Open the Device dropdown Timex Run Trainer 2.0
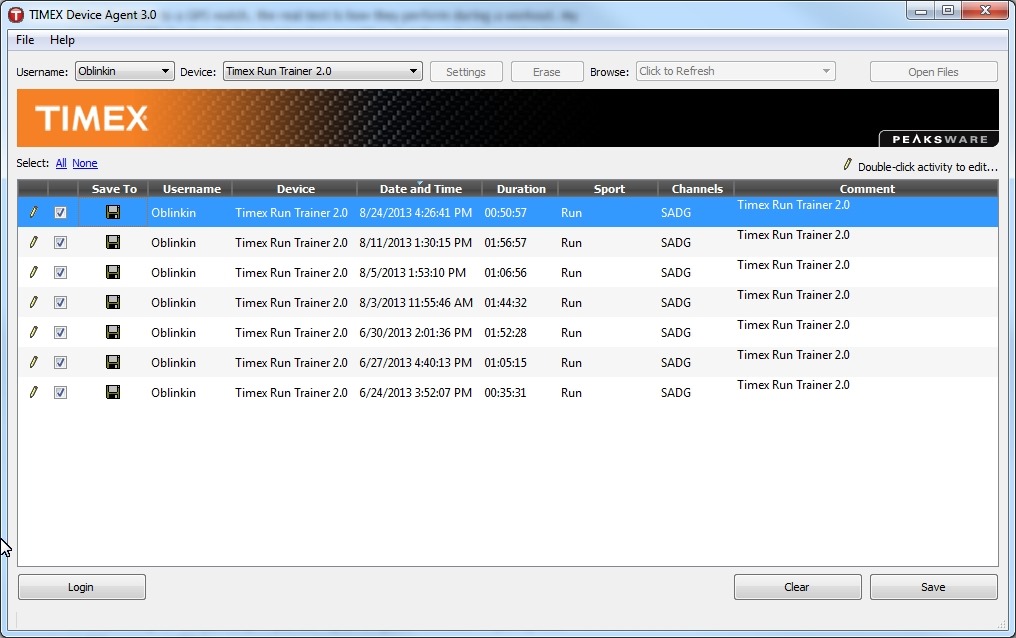Image resolution: width=1016 pixels, height=638 pixels. click(x=323, y=71)
